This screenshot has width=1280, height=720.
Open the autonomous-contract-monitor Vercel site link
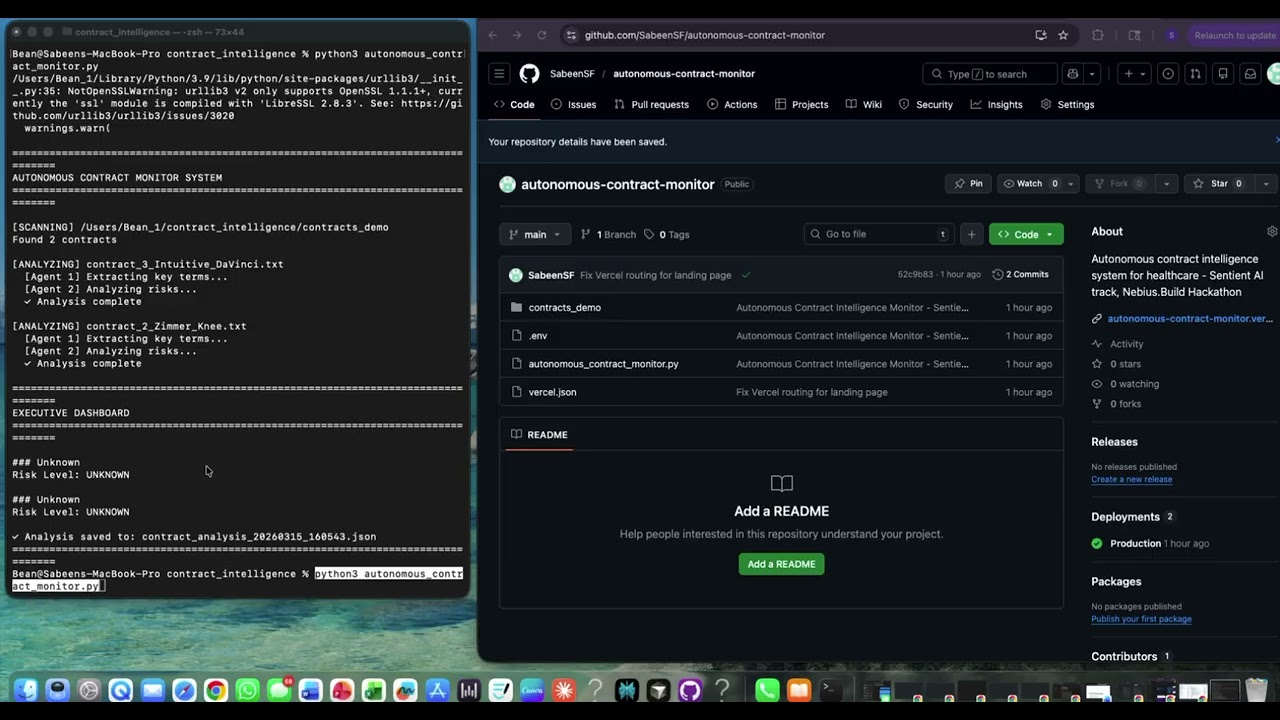tap(1190, 319)
